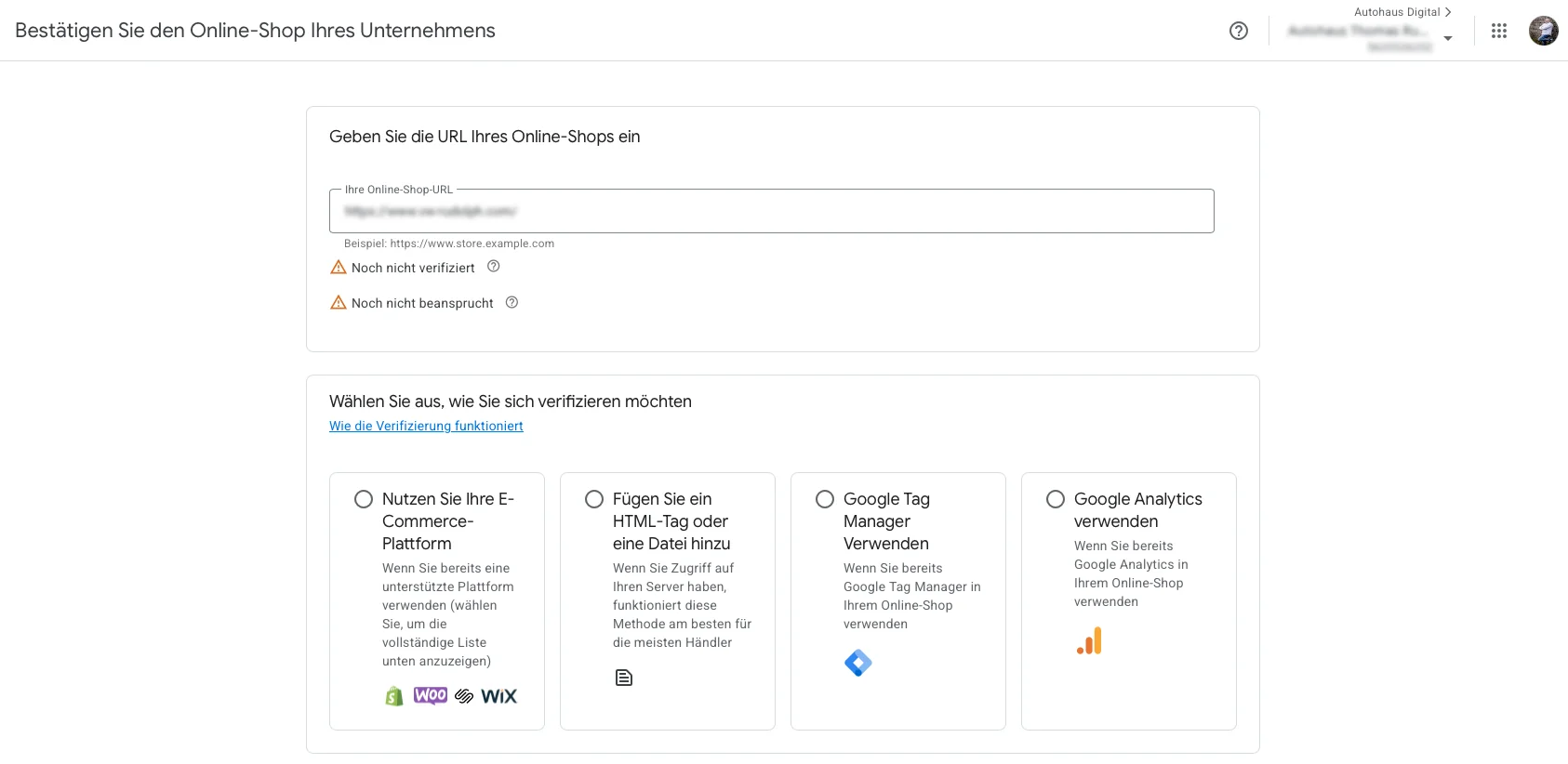Image resolution: width=1568 pixels, height=764 pixels.
Task: Click into the Online-Shop-URL input field
Action: 771,211
